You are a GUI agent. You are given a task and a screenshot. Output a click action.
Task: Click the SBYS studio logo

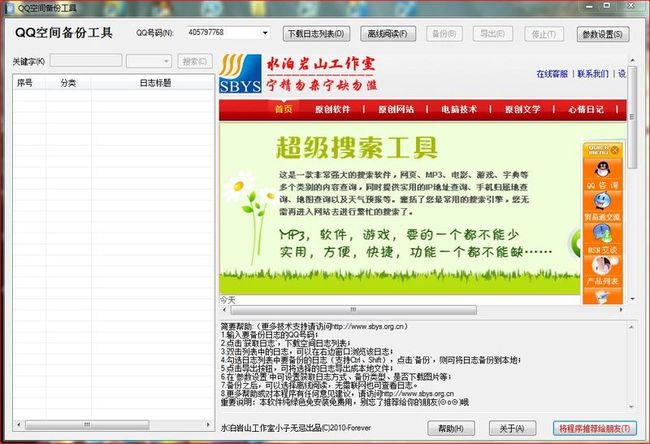[x=240, y=73]
